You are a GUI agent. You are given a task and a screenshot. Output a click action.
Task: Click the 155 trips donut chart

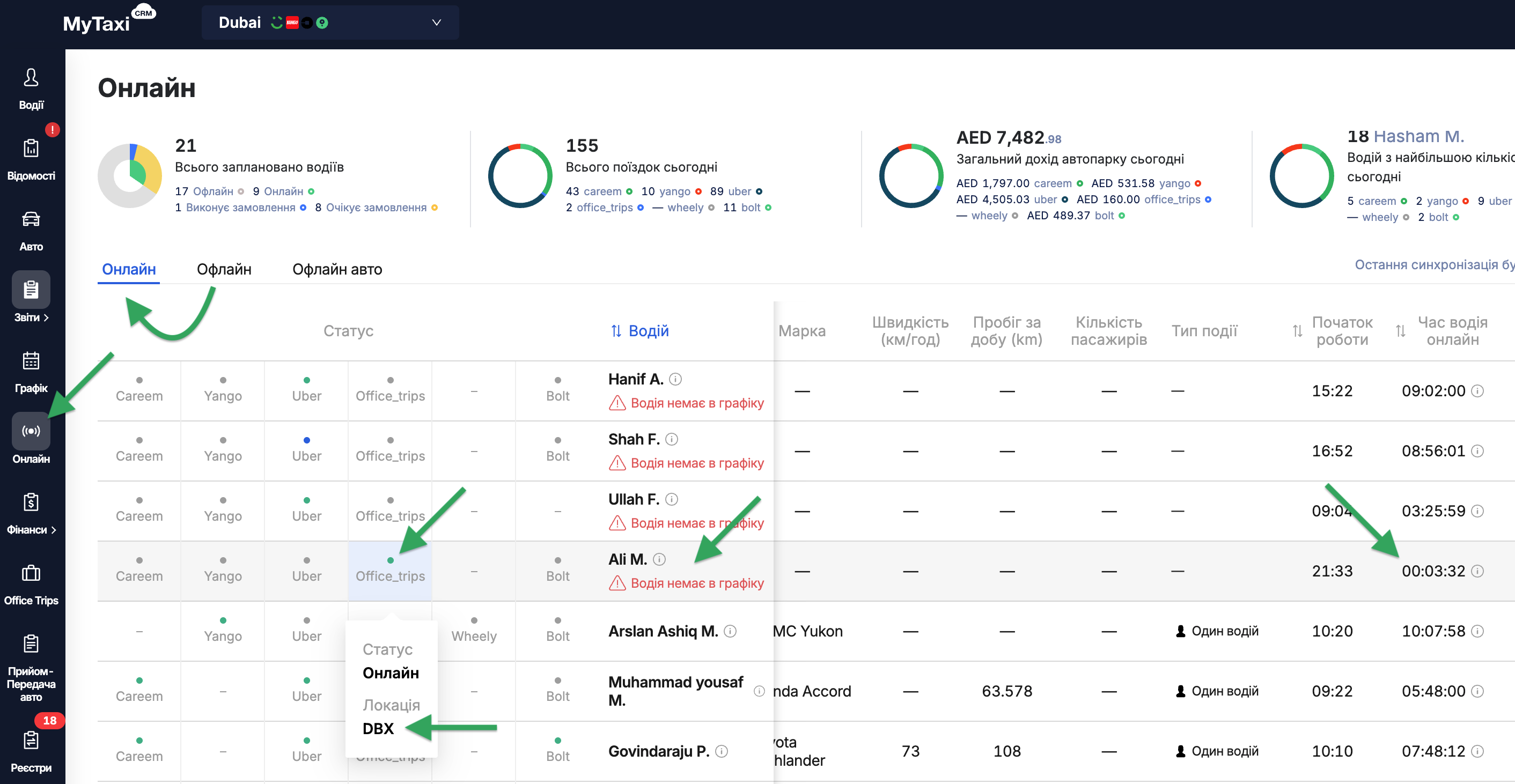[x=520, y=175]
